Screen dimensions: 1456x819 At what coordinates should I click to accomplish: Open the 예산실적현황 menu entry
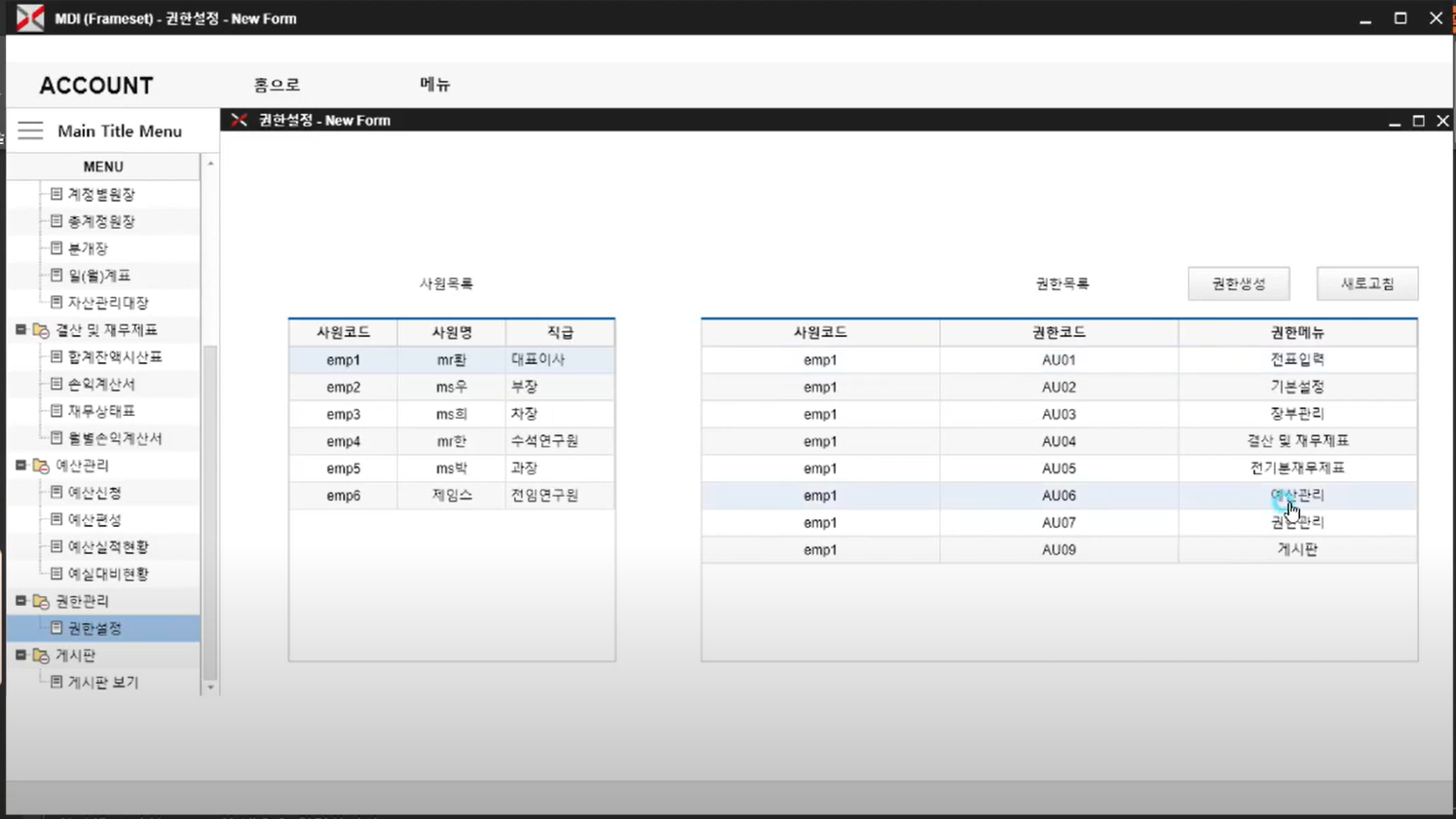[108, 546]
